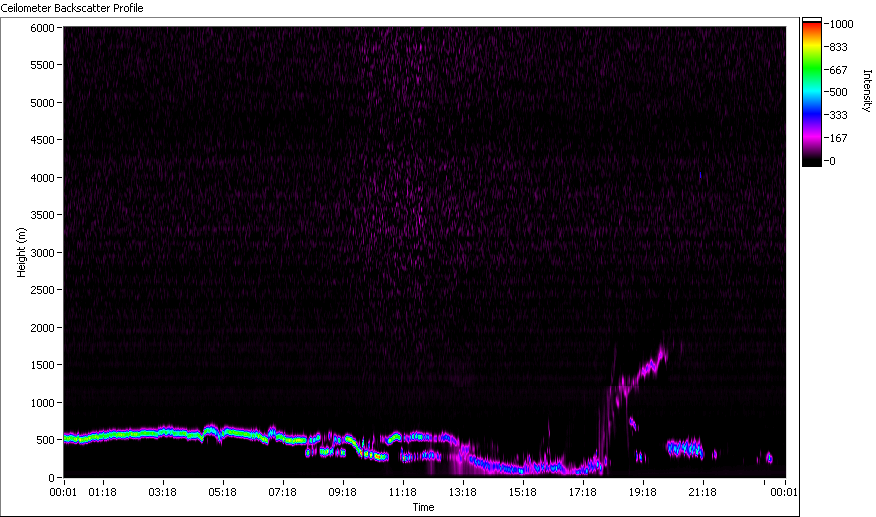This screenshot has width=876, height=517.
Task: Select the 3000 height tick label
Action: coord(42,253)
